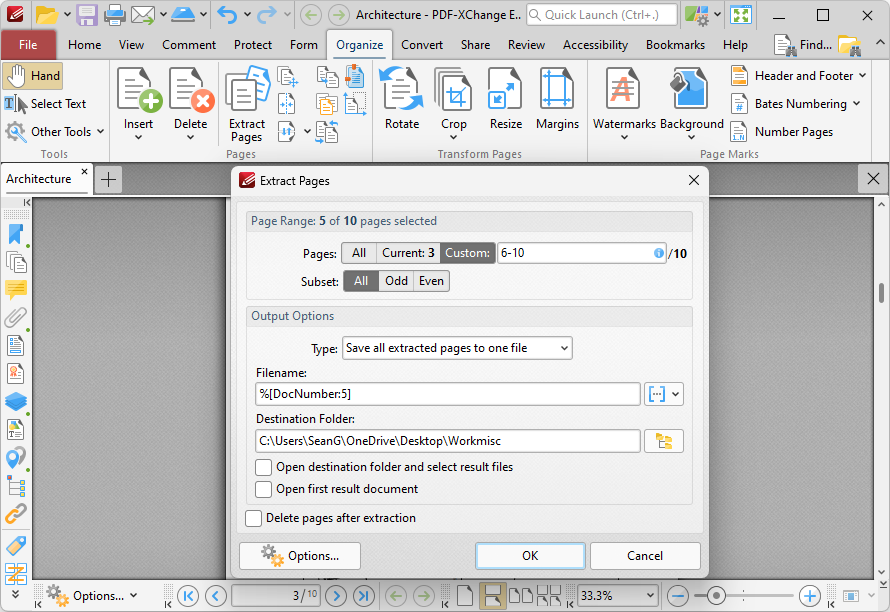
Task: Switch to the Home tab
Action: click(85, 45)
